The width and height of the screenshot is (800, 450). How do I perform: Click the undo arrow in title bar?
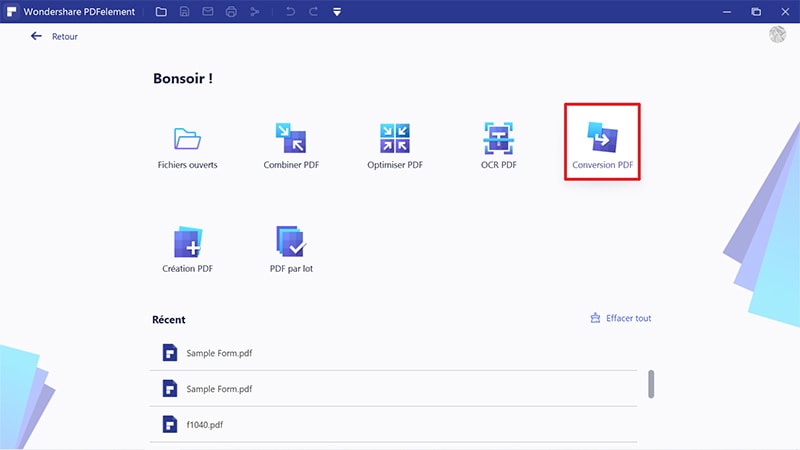coord(290,11)
